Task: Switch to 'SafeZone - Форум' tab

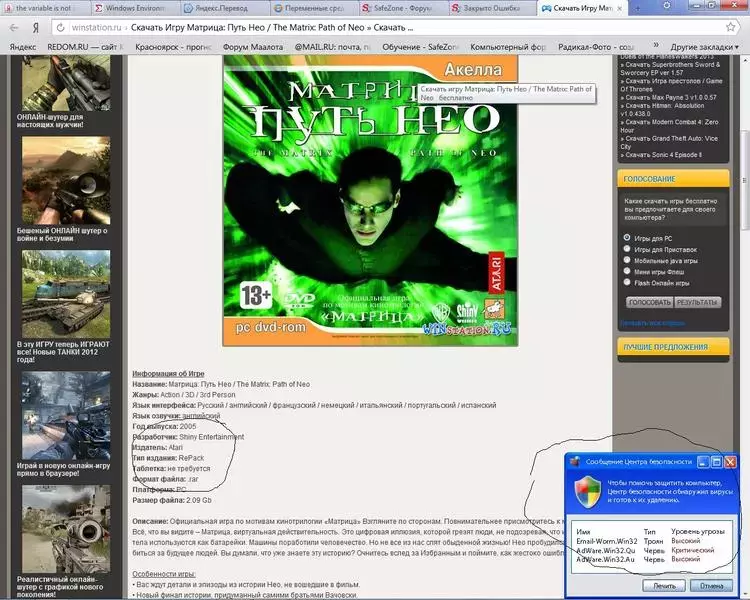Action: pos(403,8)
